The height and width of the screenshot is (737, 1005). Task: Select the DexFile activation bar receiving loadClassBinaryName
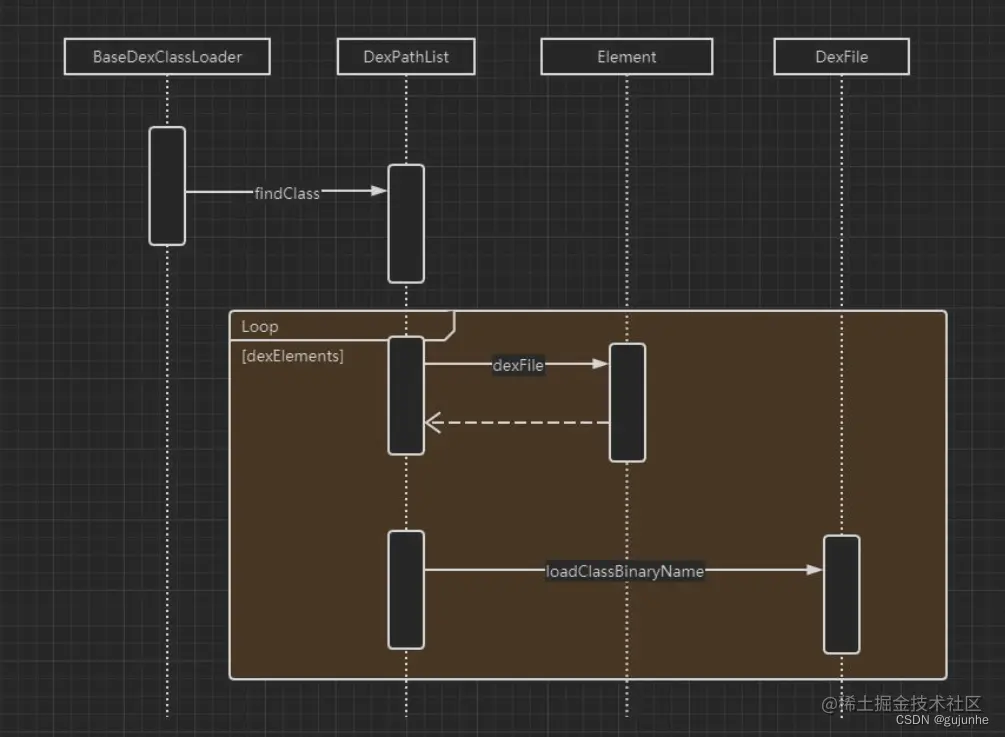[x=842, y=594]
